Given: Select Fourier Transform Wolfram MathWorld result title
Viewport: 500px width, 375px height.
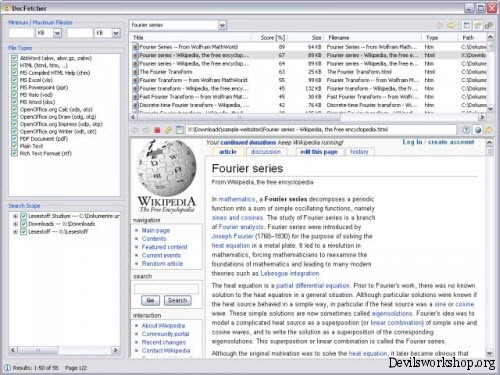Looking at the screenshot, I should point(193,80).
